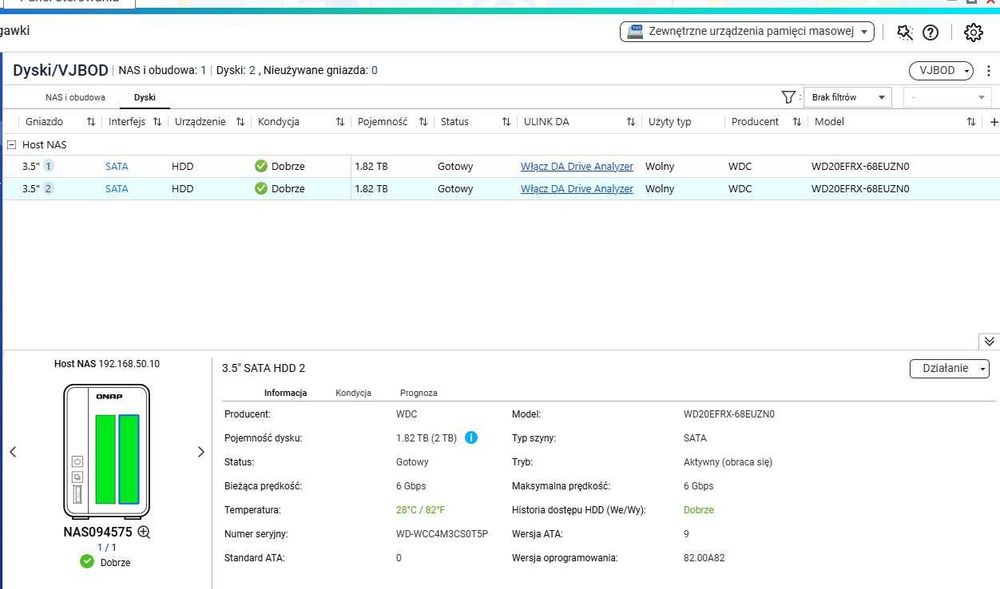
Task: Open the Działanie action dropdown
Action: pyautogui.click(x=950, y=368)
